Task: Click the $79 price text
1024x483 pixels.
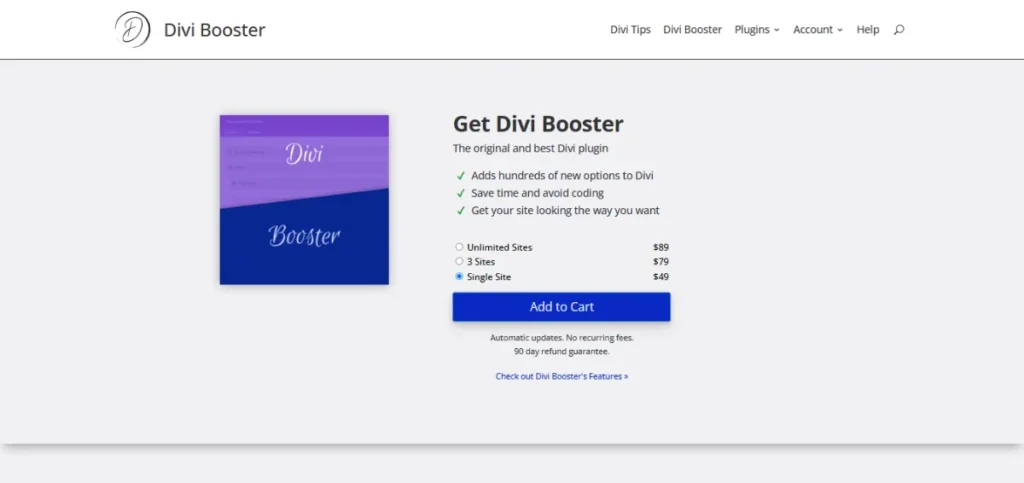Action: pos(661,262)
